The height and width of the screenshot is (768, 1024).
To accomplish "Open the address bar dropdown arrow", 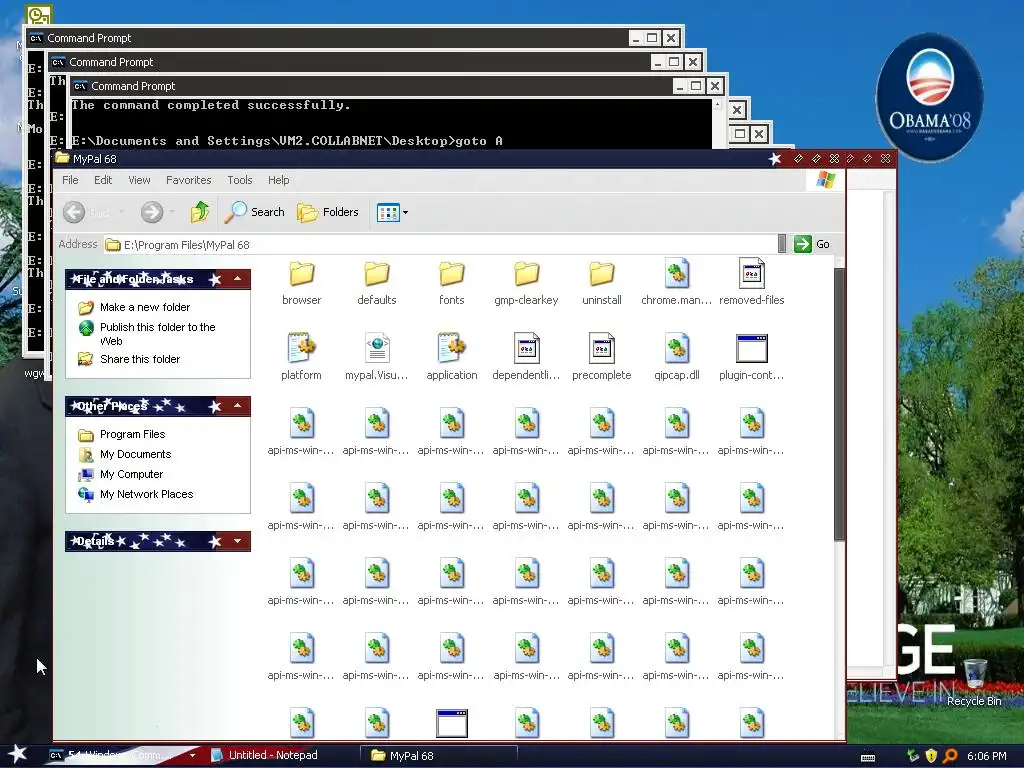I will [x=782, y=244].
